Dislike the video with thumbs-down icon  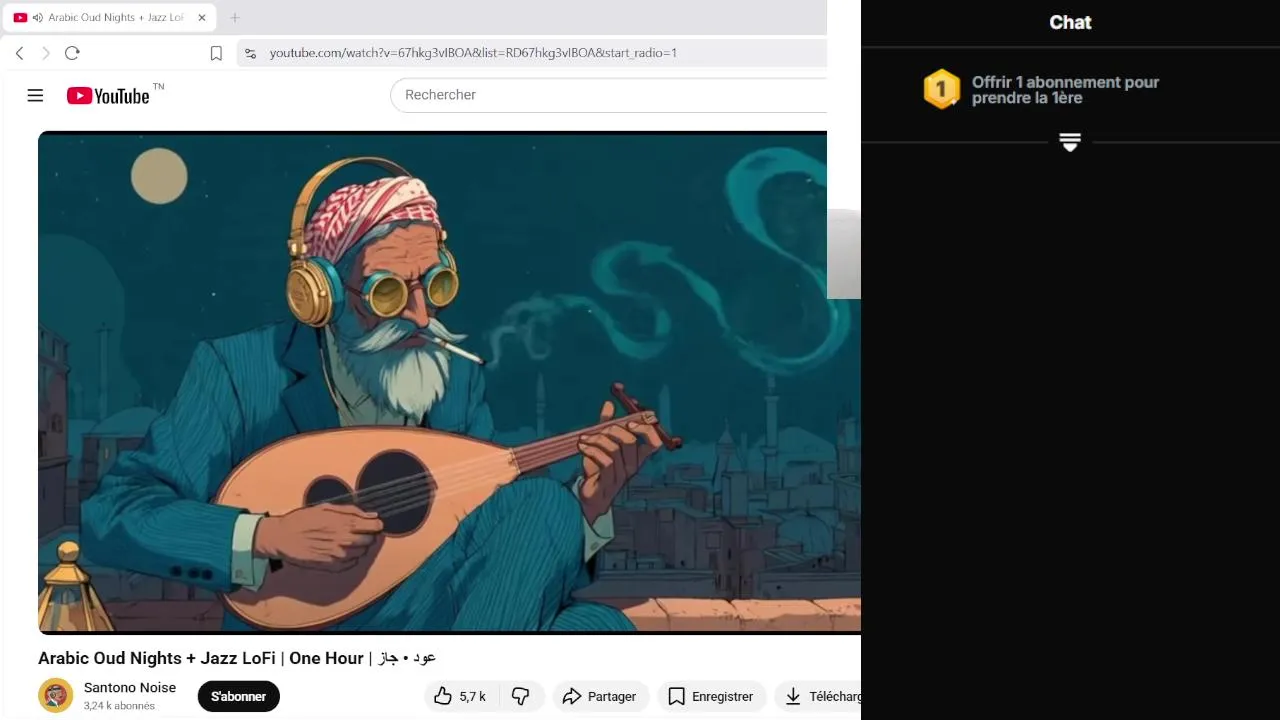[x=521, y=696]
